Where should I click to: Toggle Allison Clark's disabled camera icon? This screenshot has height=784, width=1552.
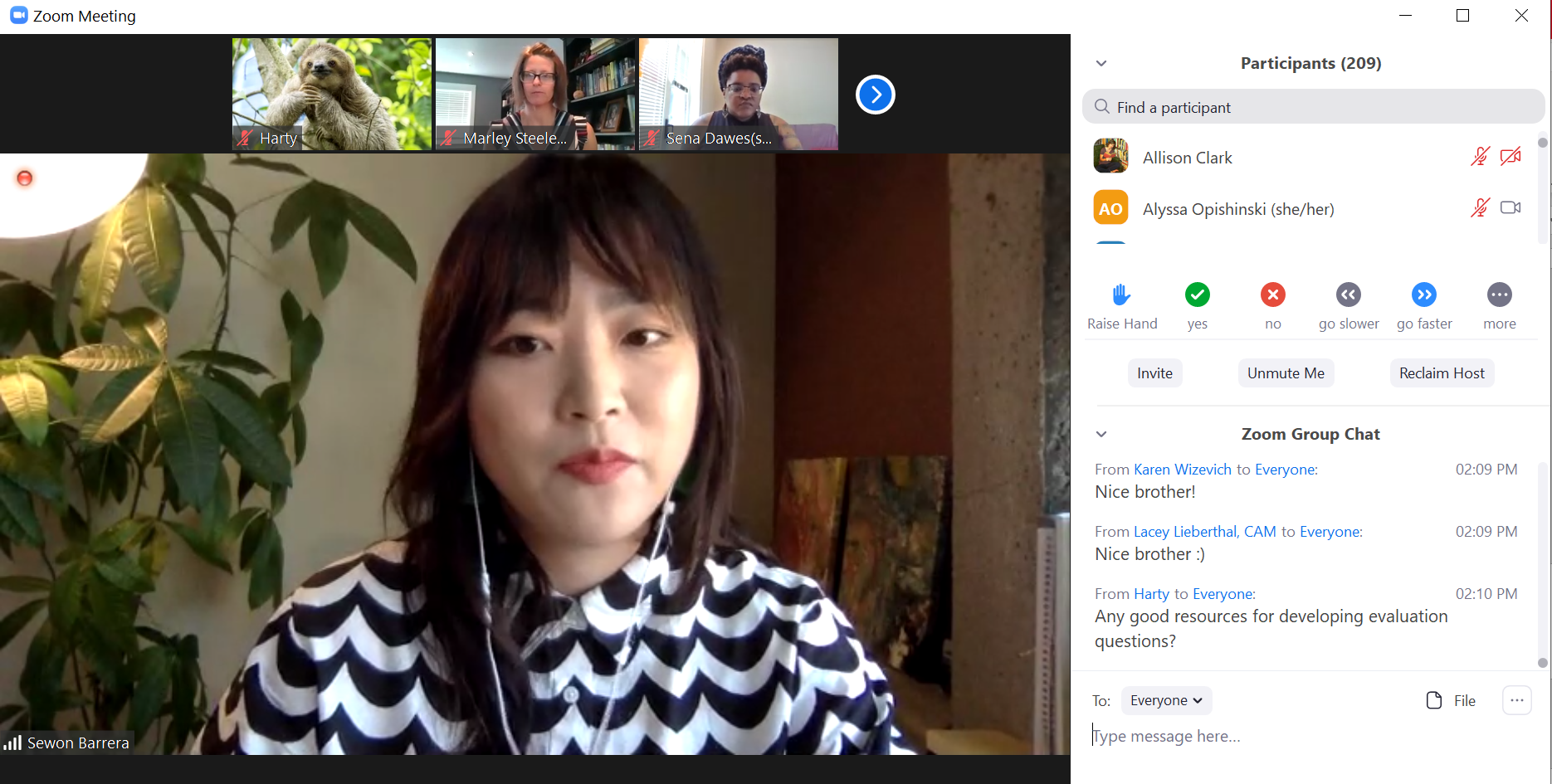[x=1511, y=156]
